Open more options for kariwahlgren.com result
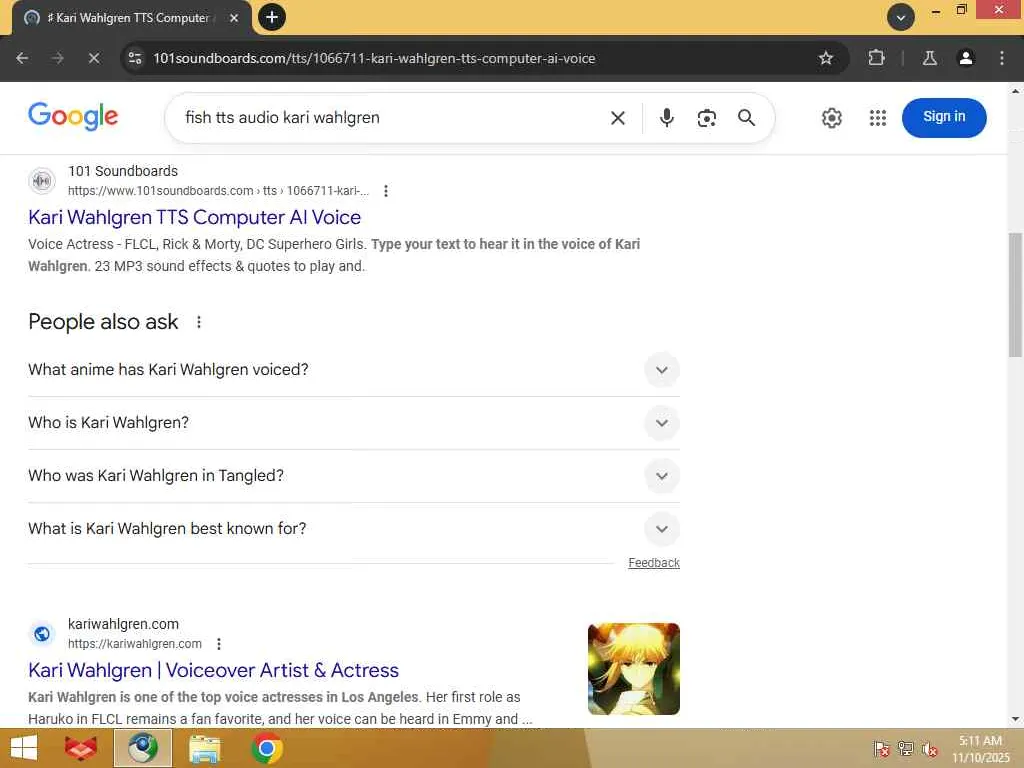This screenshot has height=768, width=1024. 219,644
